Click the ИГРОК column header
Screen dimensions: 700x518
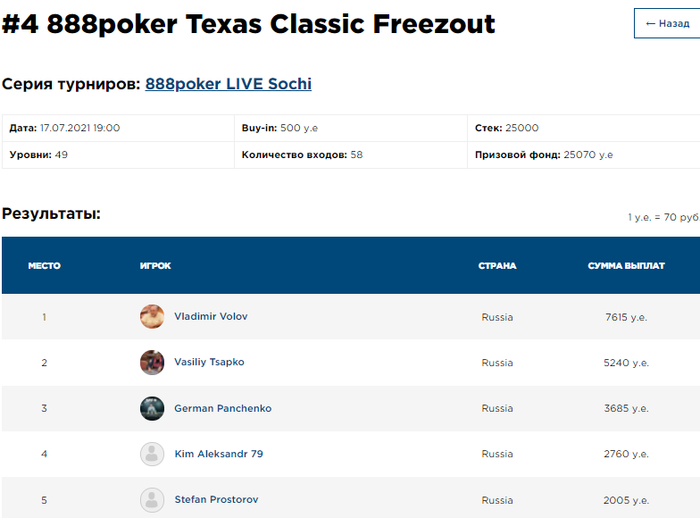(155, 266)
